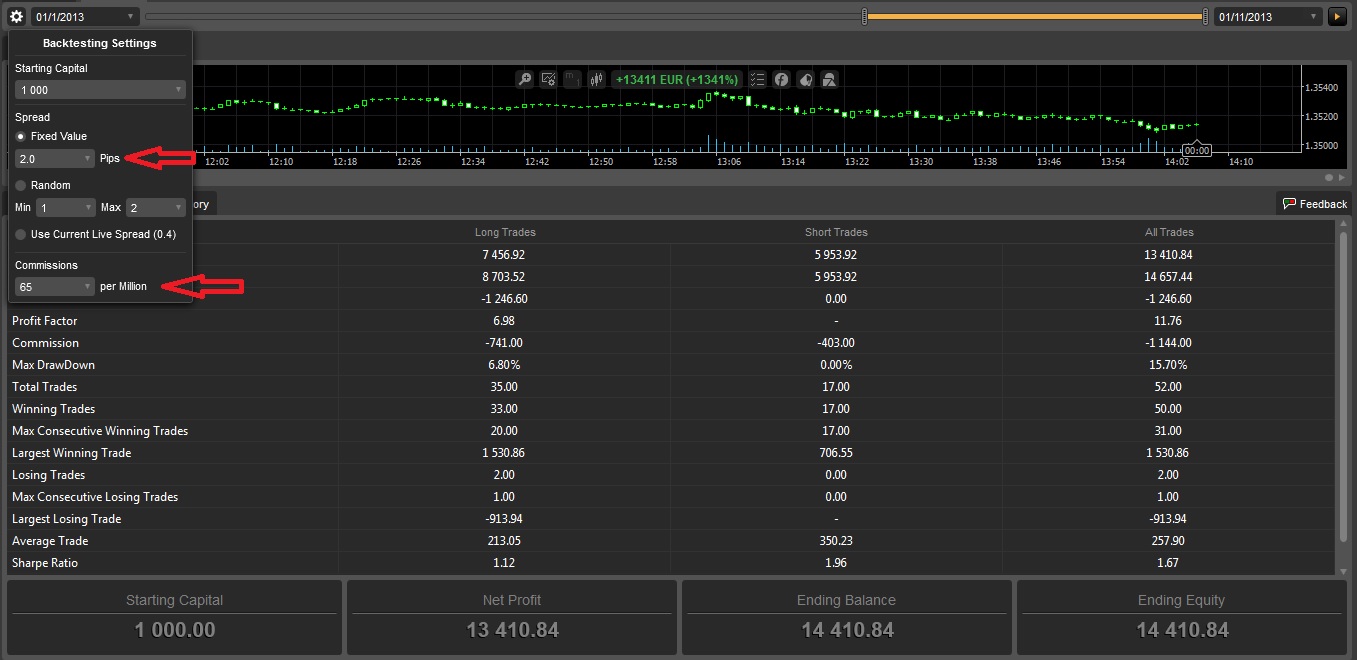This screenshot has height=660, width=1360.
Task: Select the Total Trades row label
Action: tap(45, 387)
